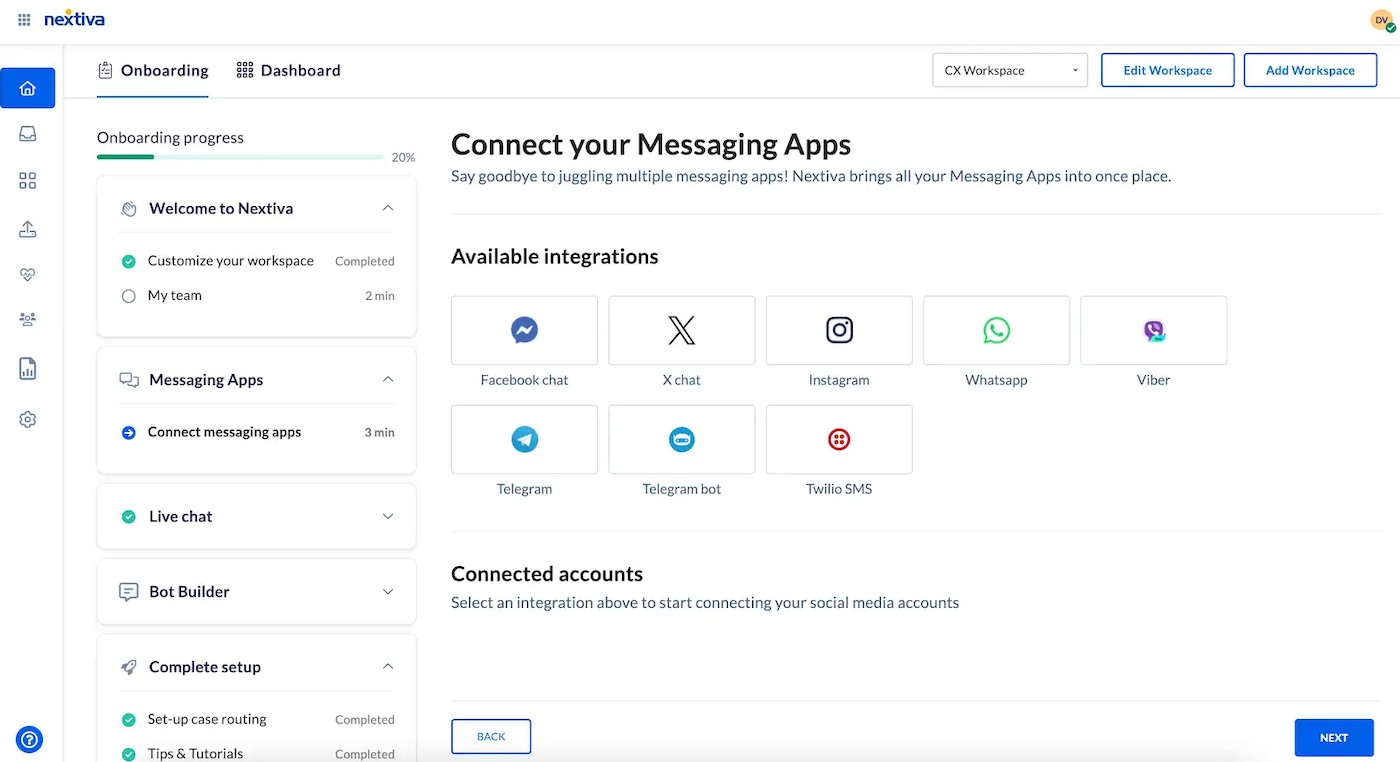Click the 20% progress label

click(403, 158)
